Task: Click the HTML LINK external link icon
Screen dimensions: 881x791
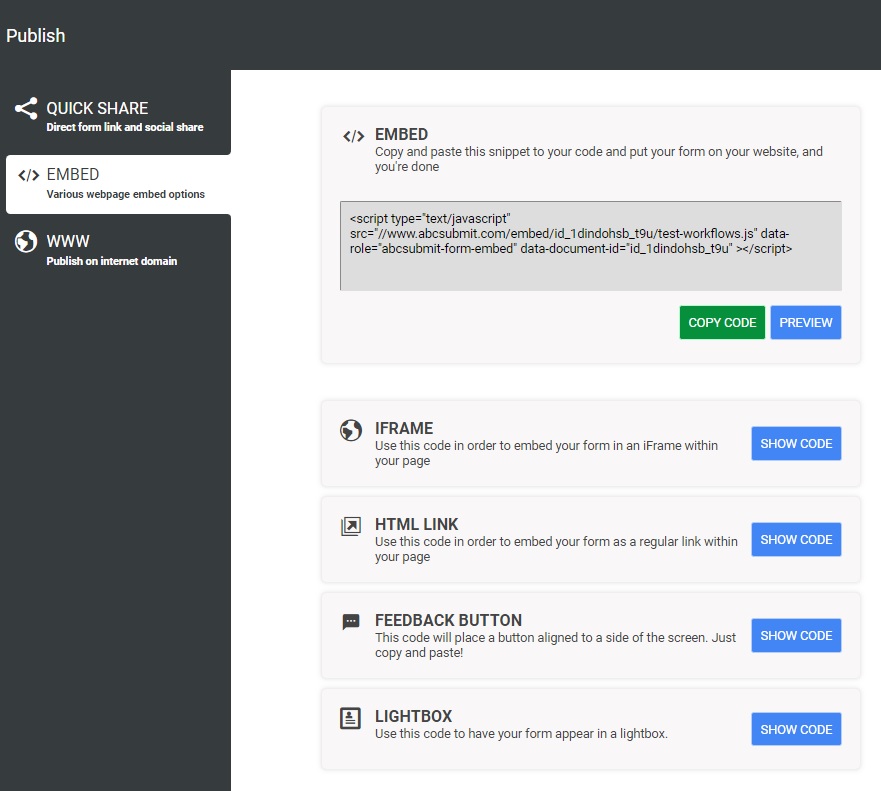Action: (x=350, y=526)
